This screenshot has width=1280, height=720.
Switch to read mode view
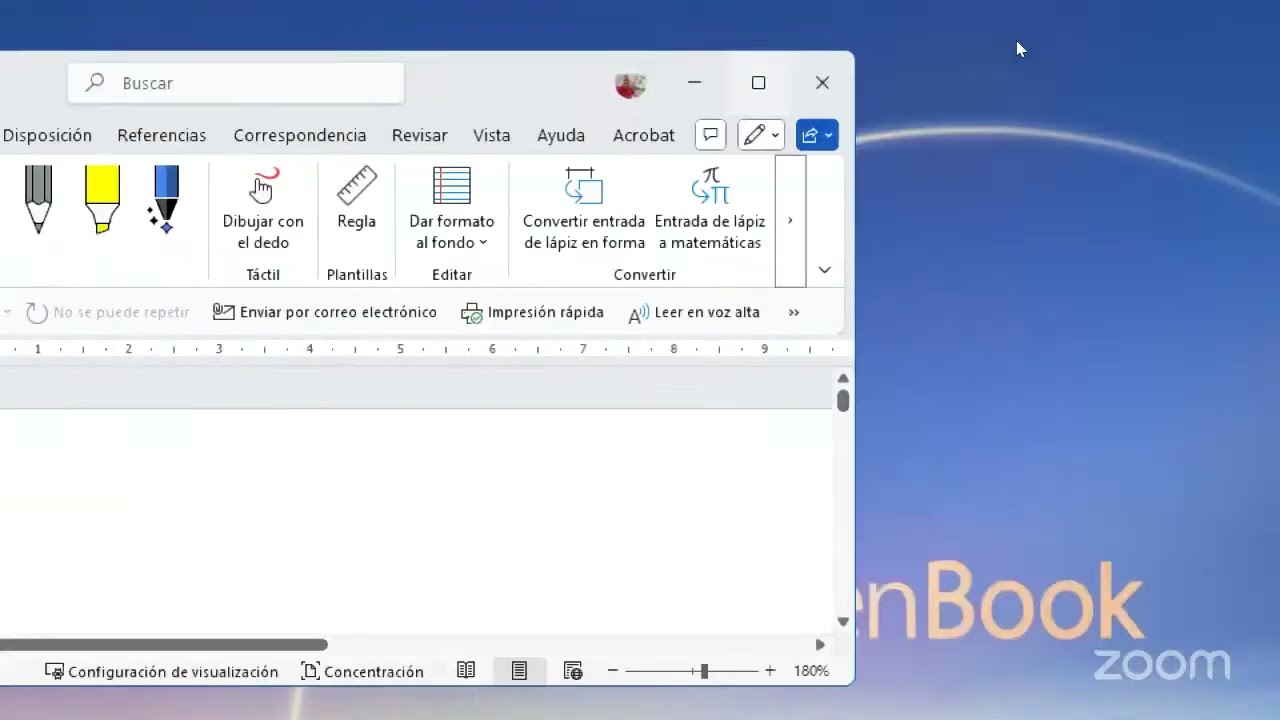[x=466, y=671]
